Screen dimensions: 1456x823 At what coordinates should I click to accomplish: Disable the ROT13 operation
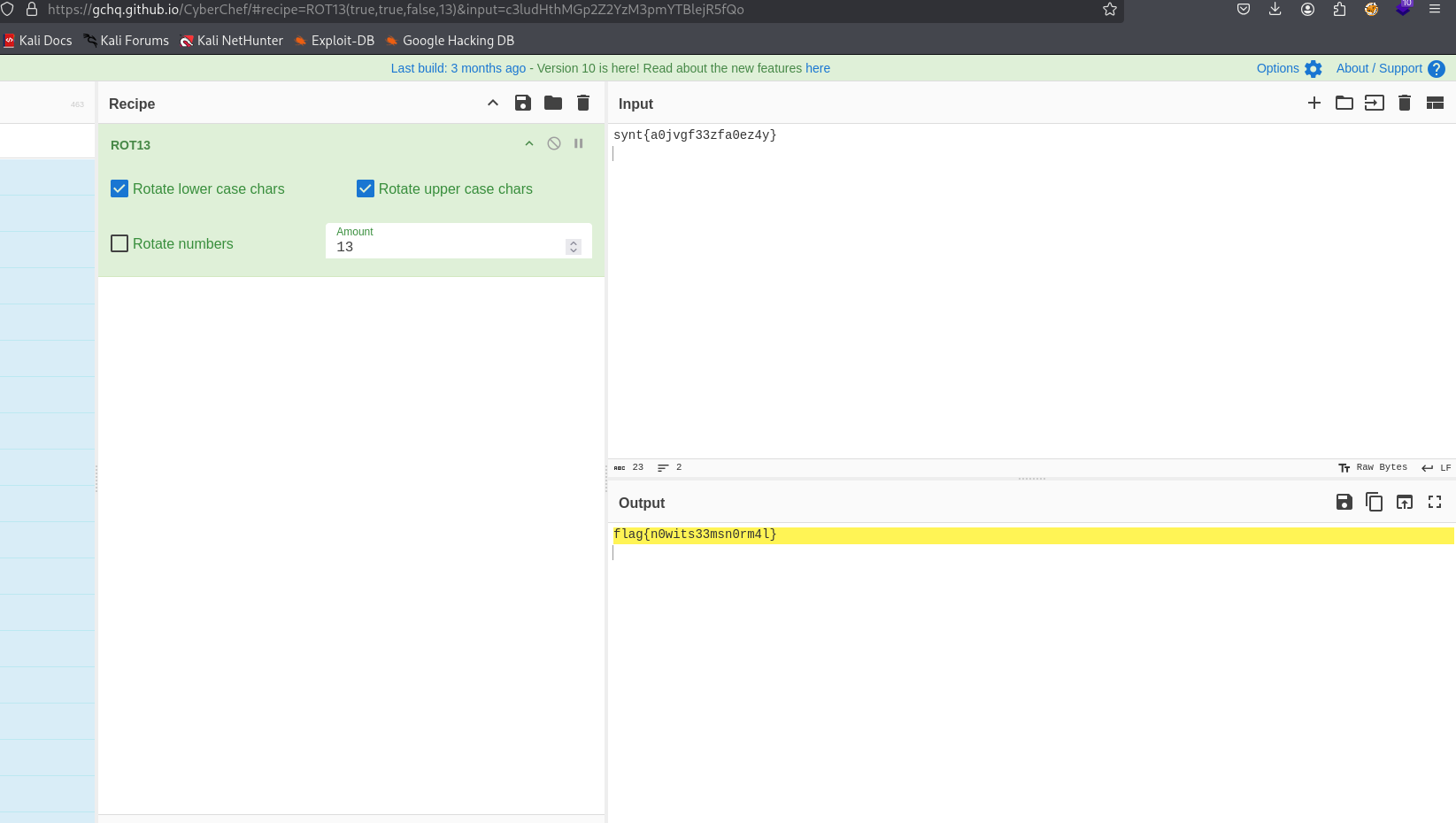[554, 143]
